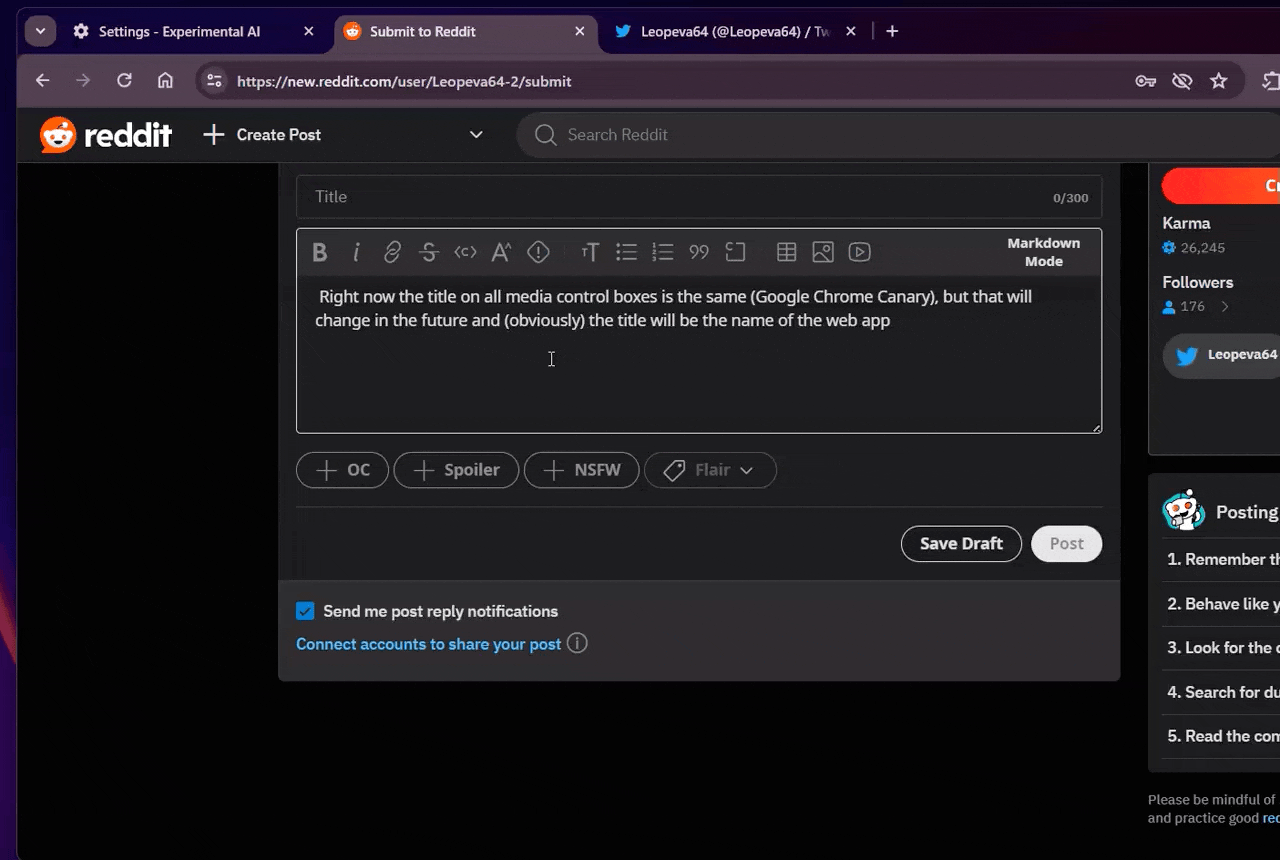Image resolution: width=1280 pixels, height=860 pixels.
Task: Open the Flair dropdown
Action: [710, 470]
